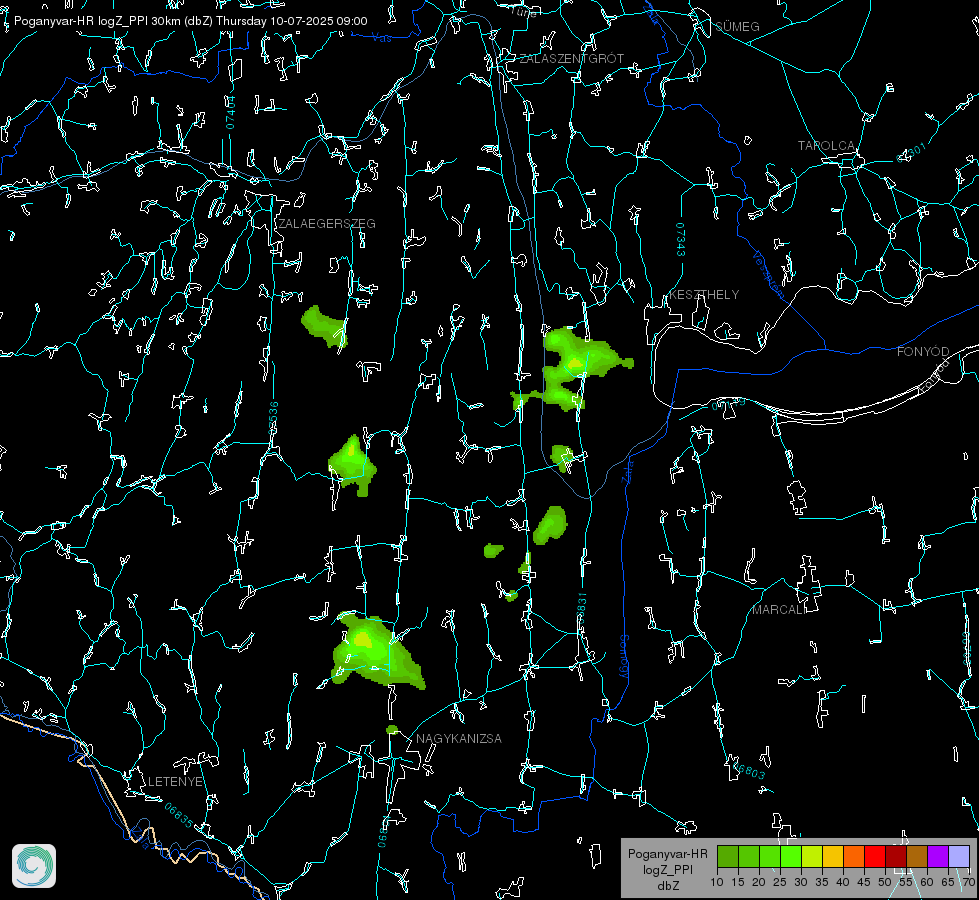Click the road number 07404 label

tap(231, 112)
